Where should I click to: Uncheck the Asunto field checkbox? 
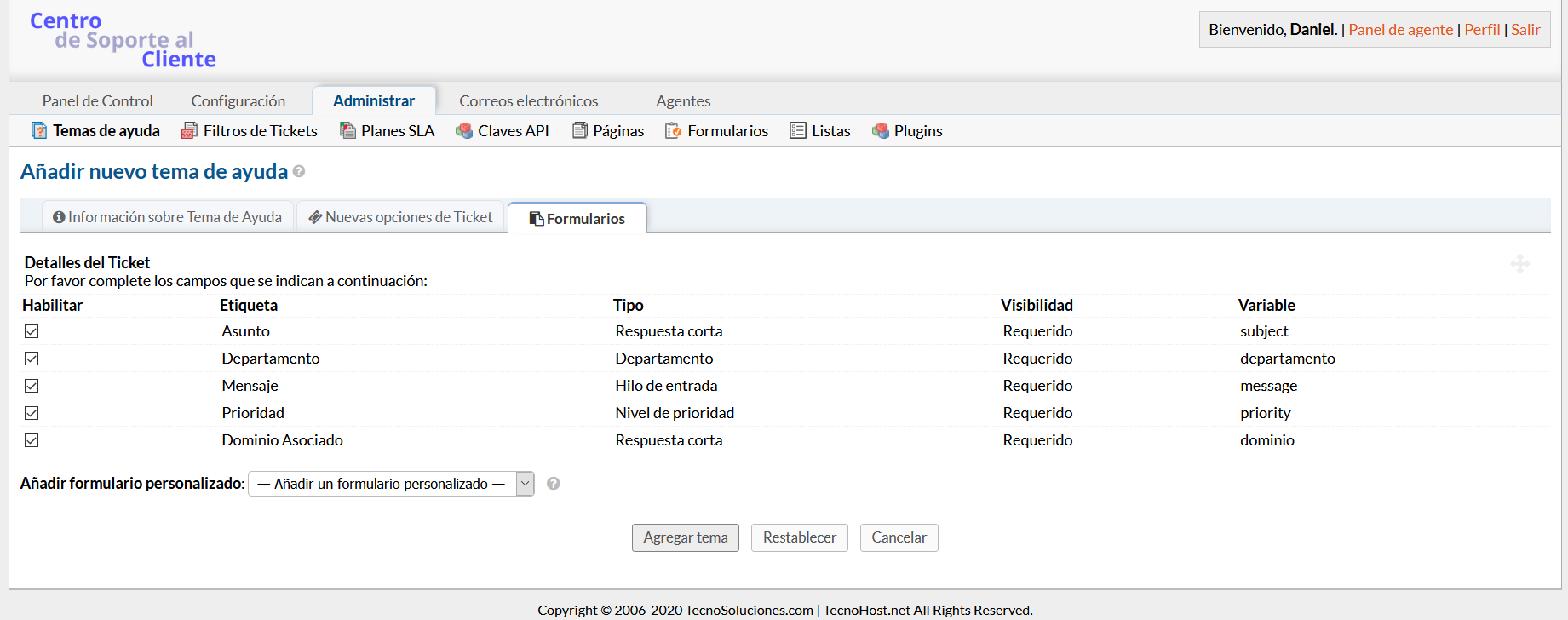[x=32, y=331]
